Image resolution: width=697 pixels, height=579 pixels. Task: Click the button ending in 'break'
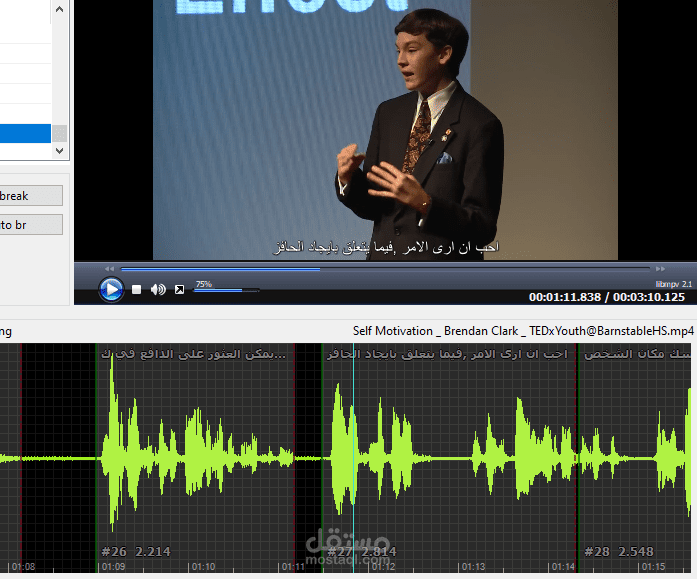click(x=31, y=196)
